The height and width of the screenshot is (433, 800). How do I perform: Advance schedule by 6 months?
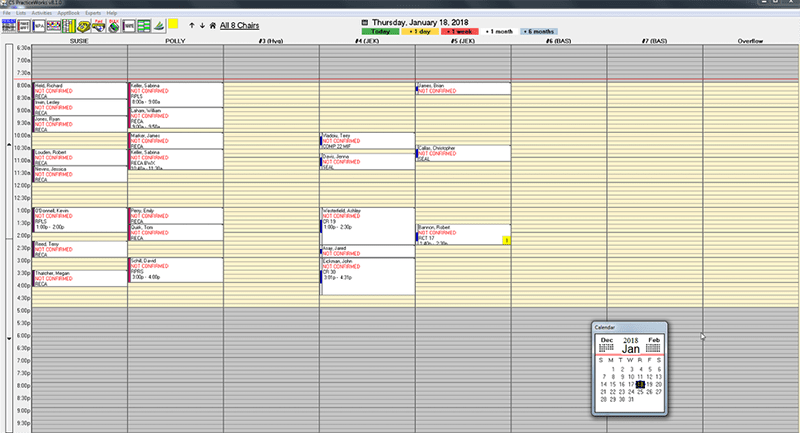pos(539,32)
